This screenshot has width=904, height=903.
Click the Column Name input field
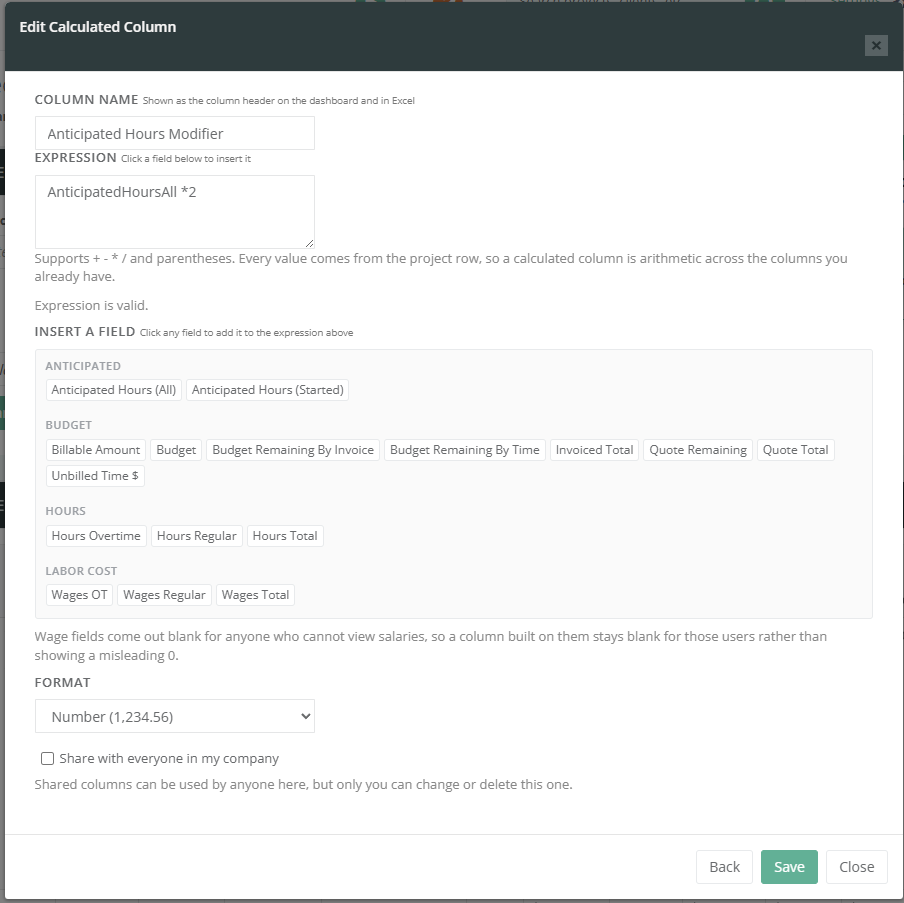[x=175, y=133]
